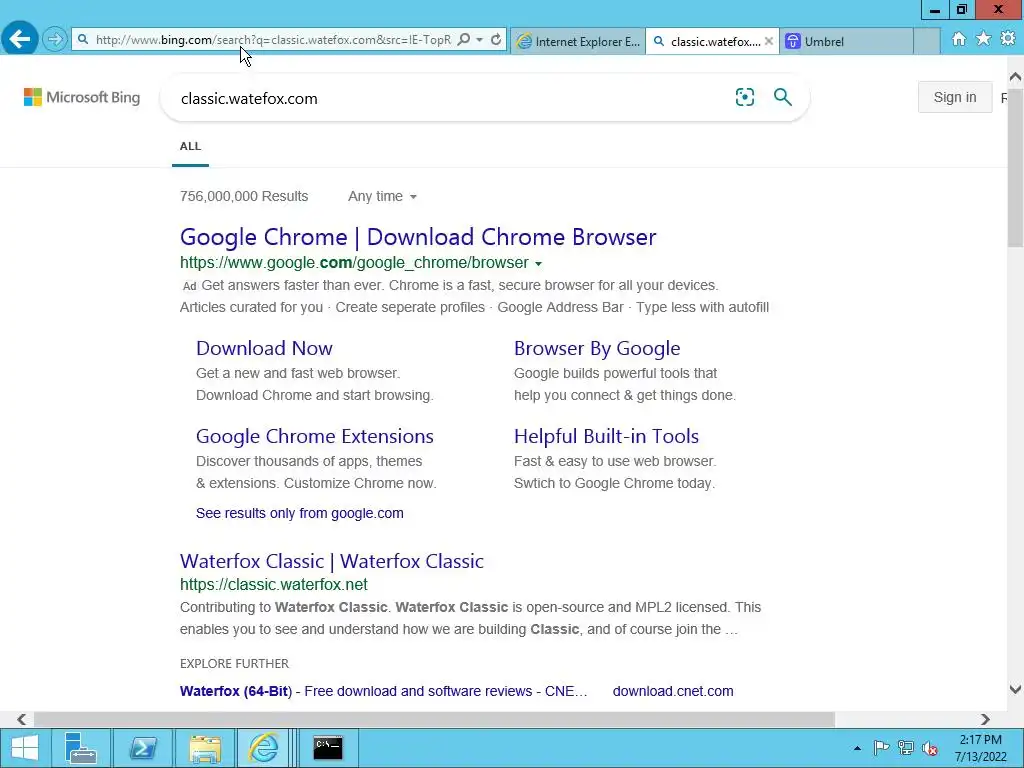Viewport: 1024px width, 768px height.
Task: Open the browser Home icon
Action: click(959, 39)
